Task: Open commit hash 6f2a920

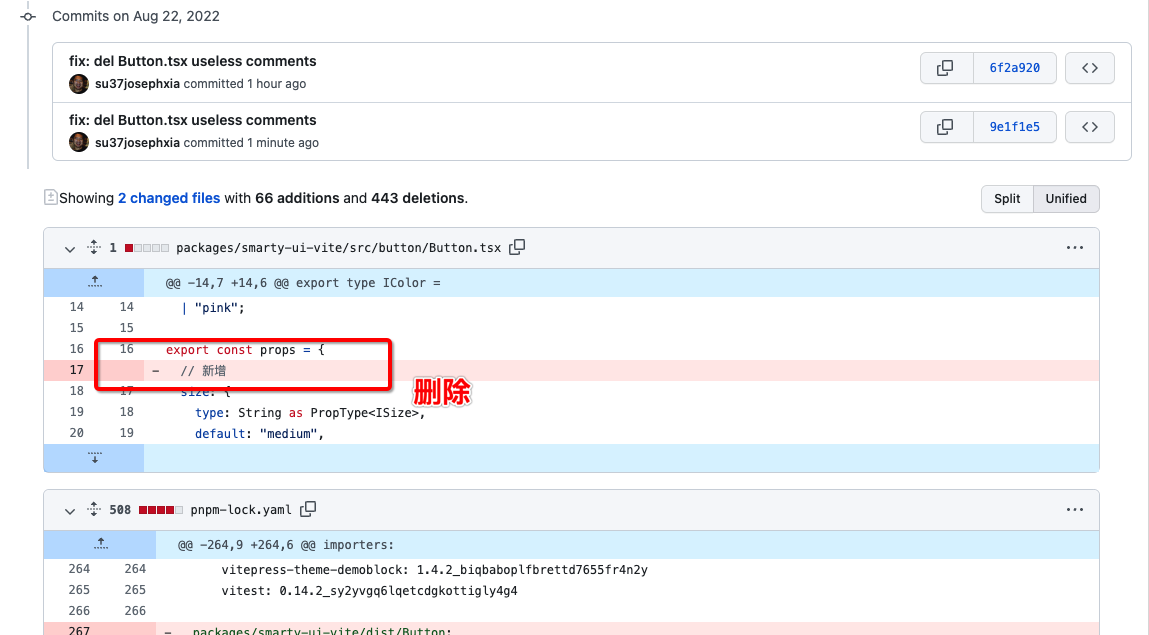Action: 1014,68
